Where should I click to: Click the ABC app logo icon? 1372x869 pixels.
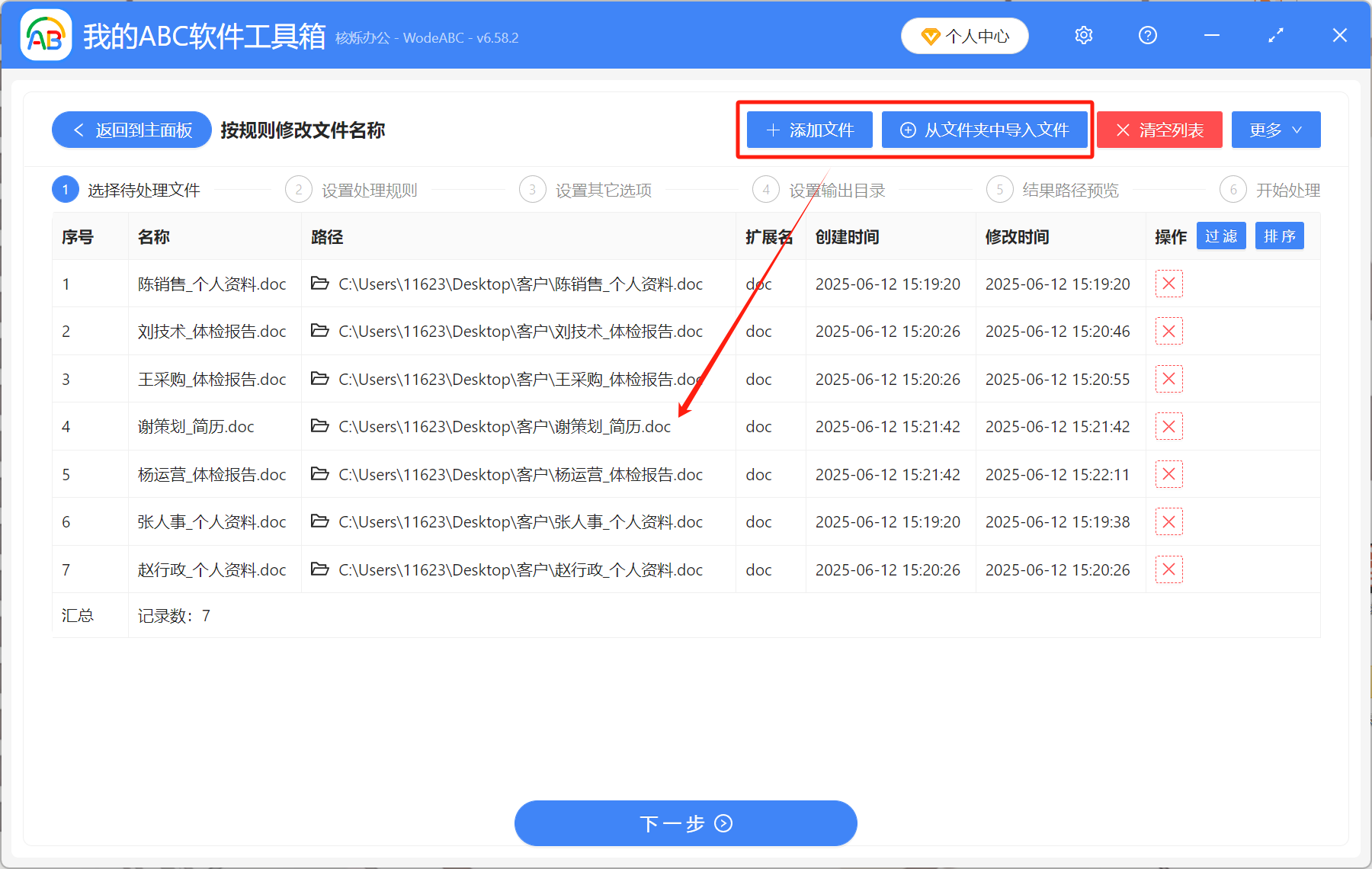pyautogui.click(x=45, y=35)
